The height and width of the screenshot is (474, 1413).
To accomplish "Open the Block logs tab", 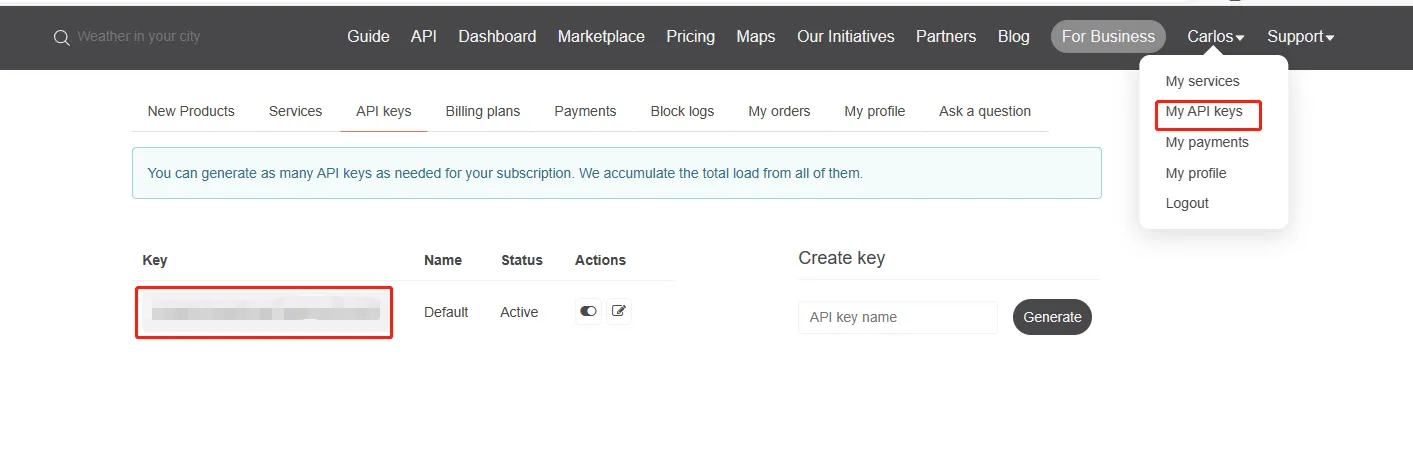I will click(x=682, y=111).
